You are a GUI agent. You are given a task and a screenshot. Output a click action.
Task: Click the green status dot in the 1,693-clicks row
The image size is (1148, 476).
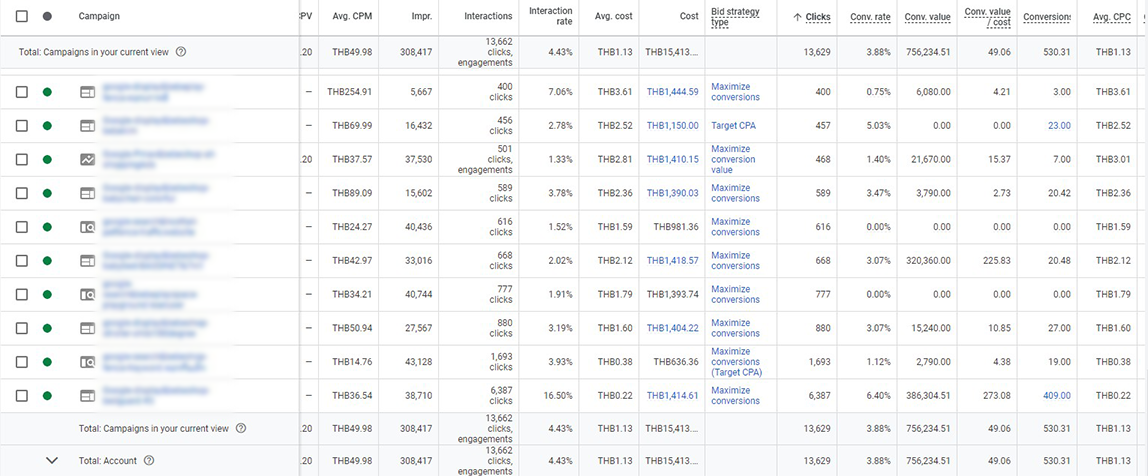tap(48, 362)
